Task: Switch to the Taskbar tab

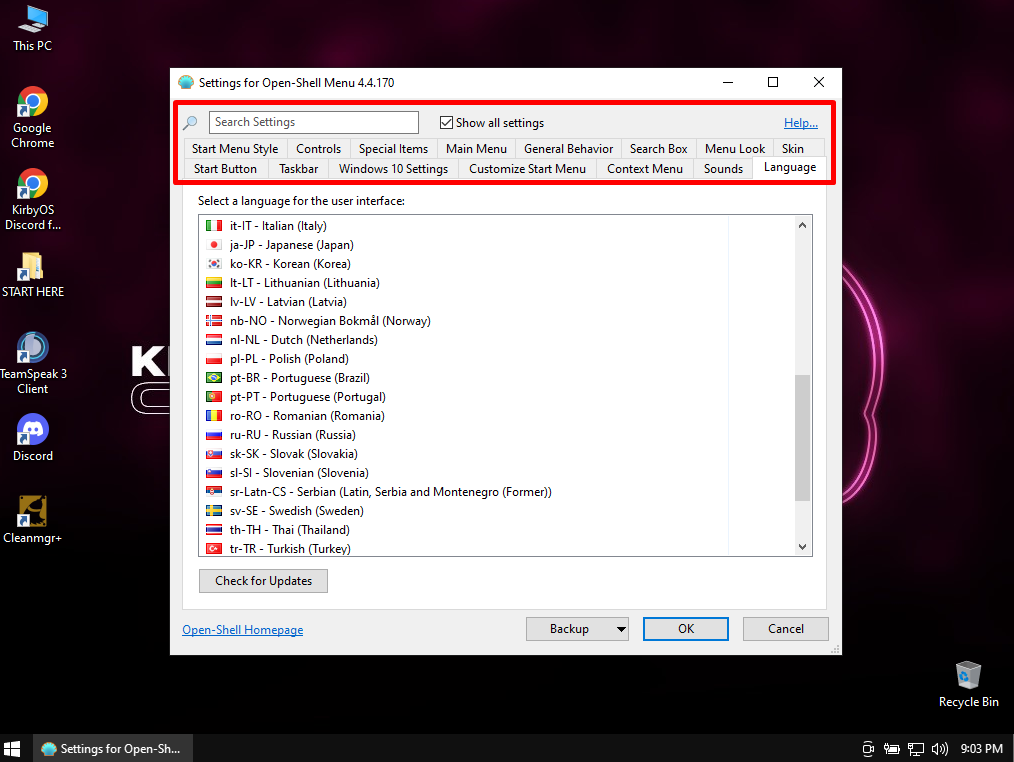Action: [x=298, y=169]
